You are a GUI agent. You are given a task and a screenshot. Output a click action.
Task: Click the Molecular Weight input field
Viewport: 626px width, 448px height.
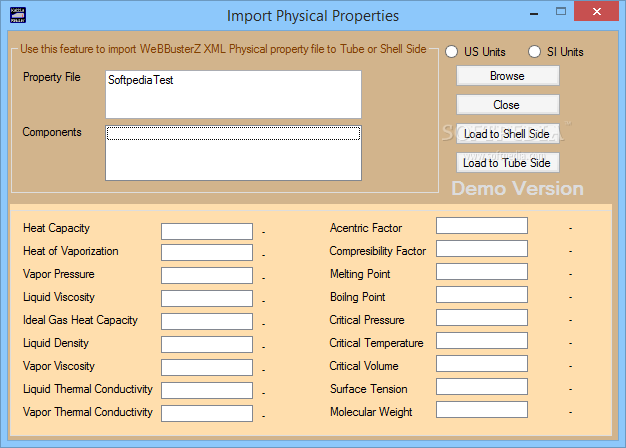(x=482, y=410)
